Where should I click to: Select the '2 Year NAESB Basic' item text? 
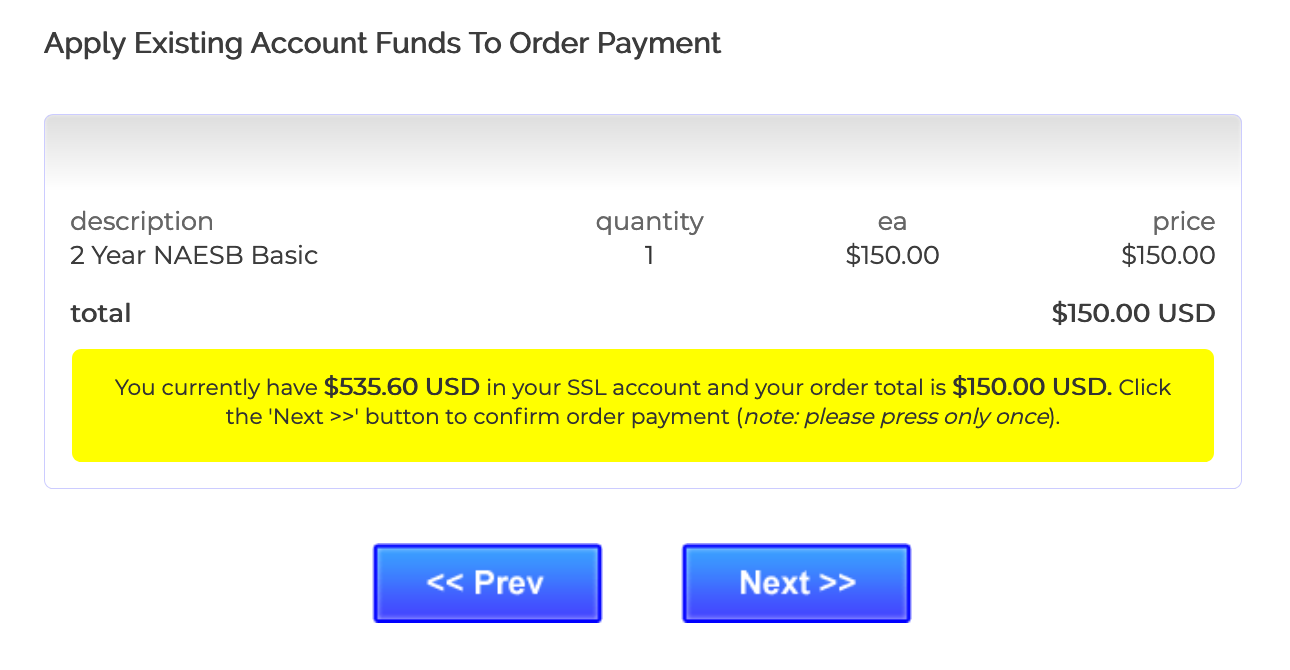click(x=194, y=256)
